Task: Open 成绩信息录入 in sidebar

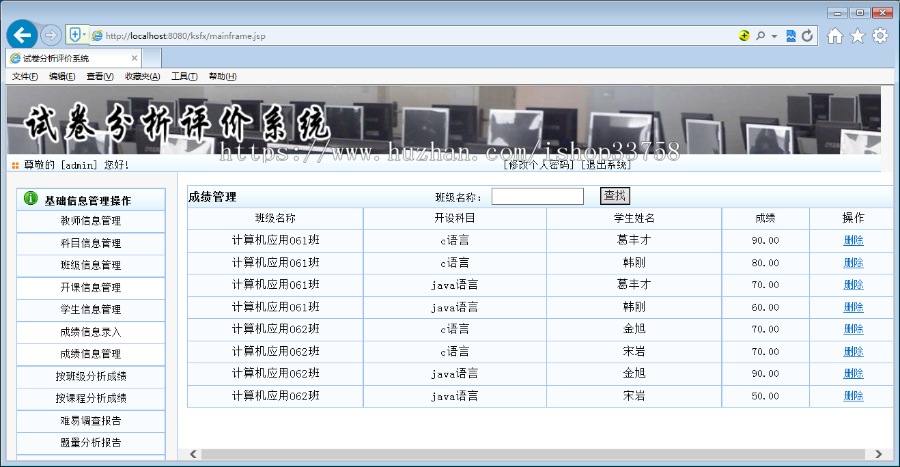Action: 91,332
